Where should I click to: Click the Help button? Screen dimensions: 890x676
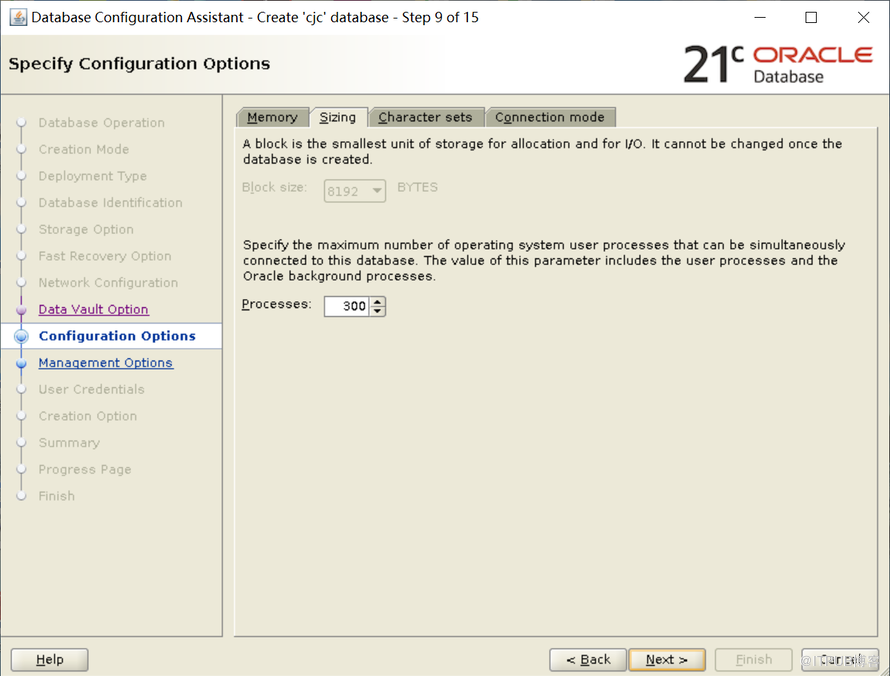click(49, 660)
